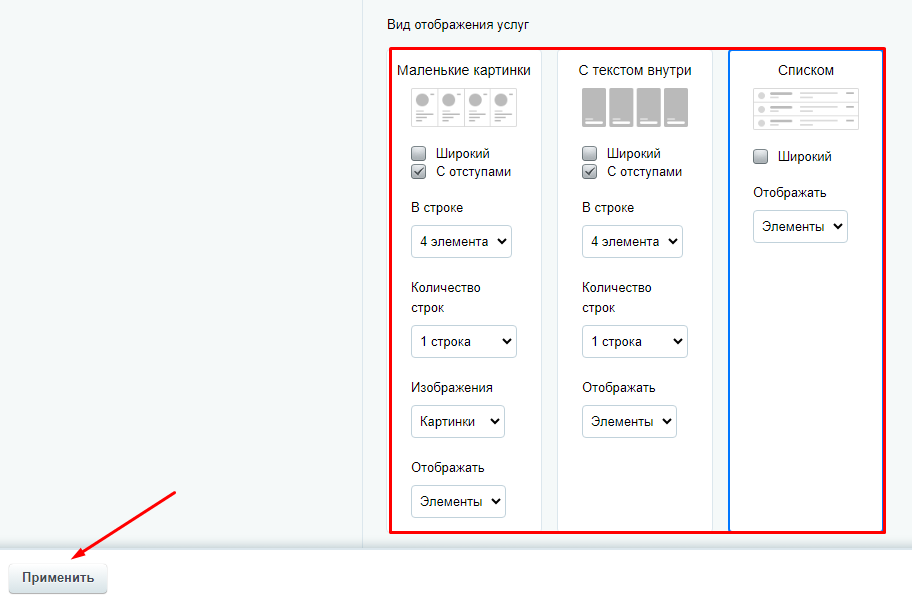Open Изображения dropdown showing Картинки
Screen dimensions: 912x605
458,422
